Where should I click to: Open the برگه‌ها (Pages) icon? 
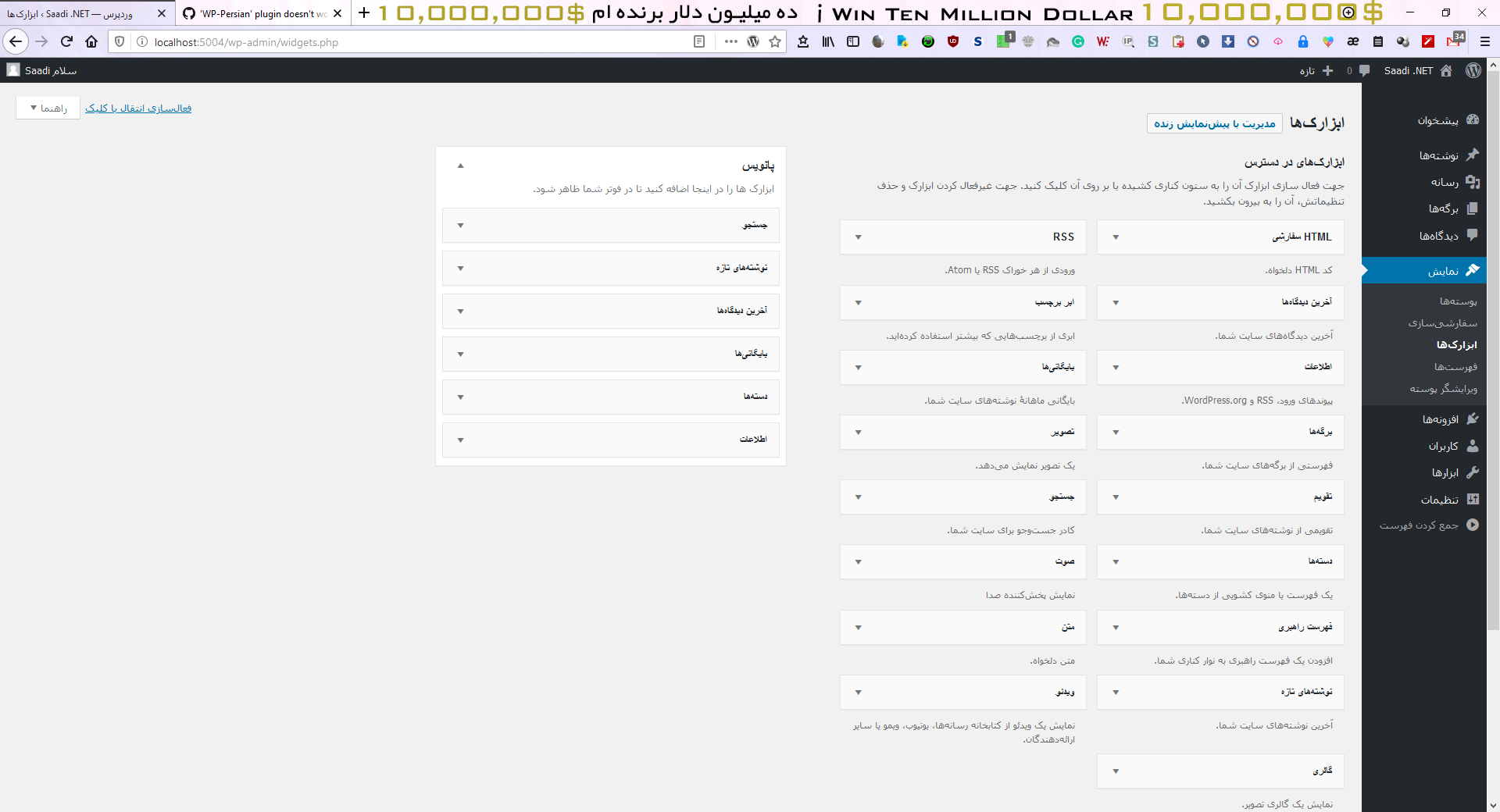[x=1473, y=208]
